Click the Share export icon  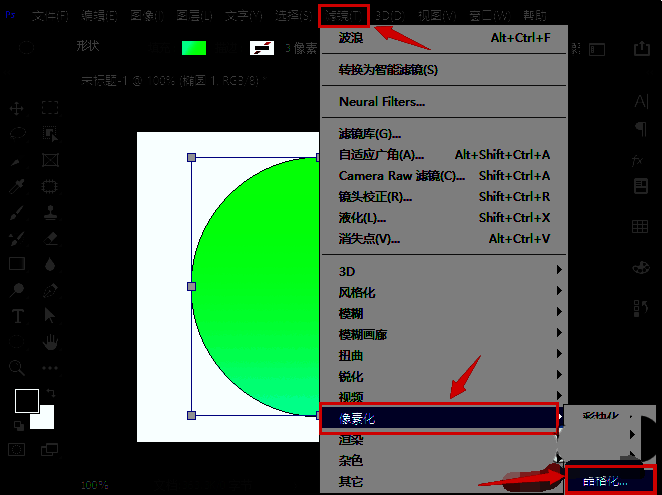click(x=642, y=48)
